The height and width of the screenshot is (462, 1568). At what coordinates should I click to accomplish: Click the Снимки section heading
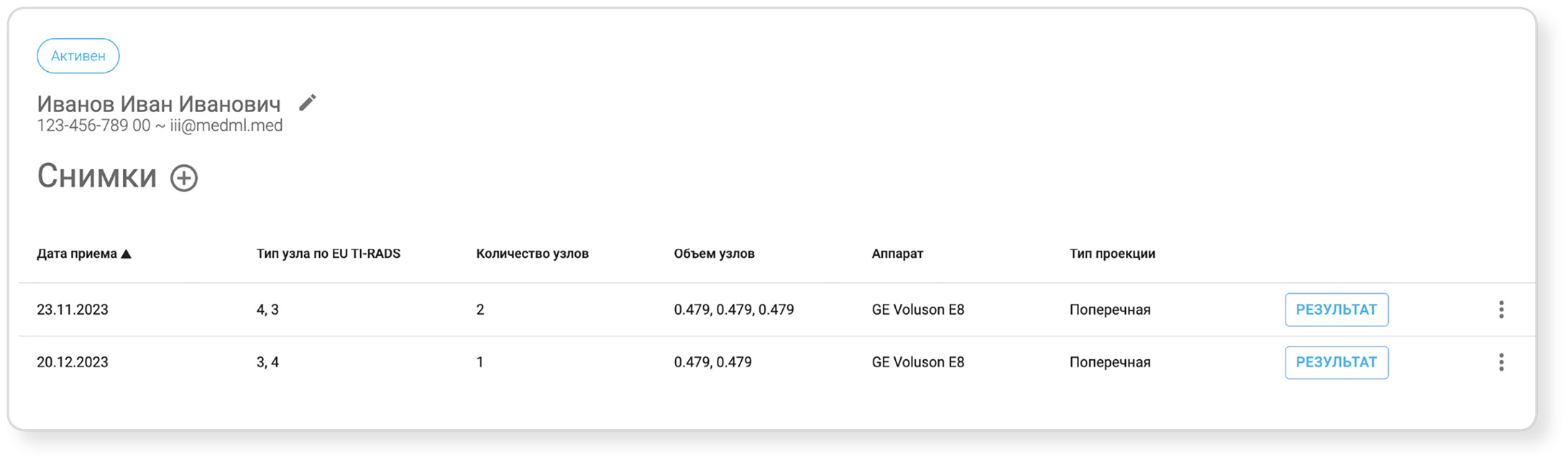pos(97,176)
